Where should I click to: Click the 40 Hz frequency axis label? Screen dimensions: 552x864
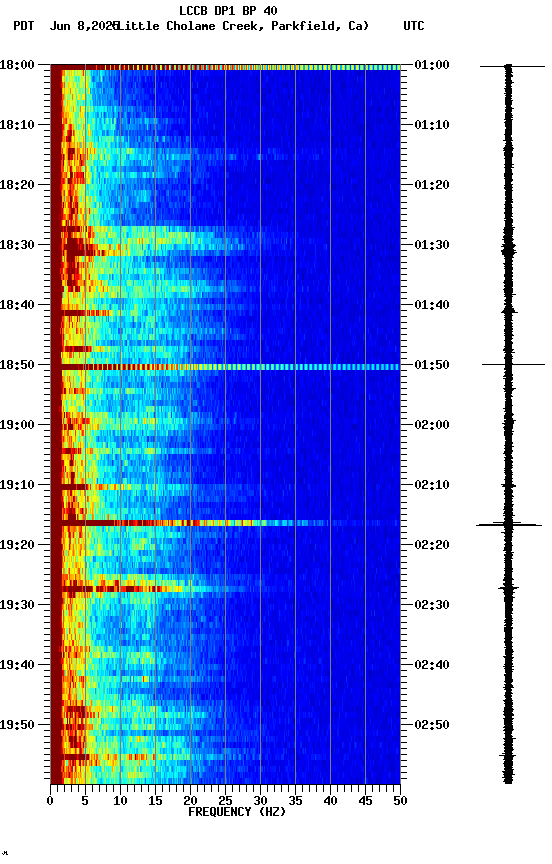click(x=330, y=801)
